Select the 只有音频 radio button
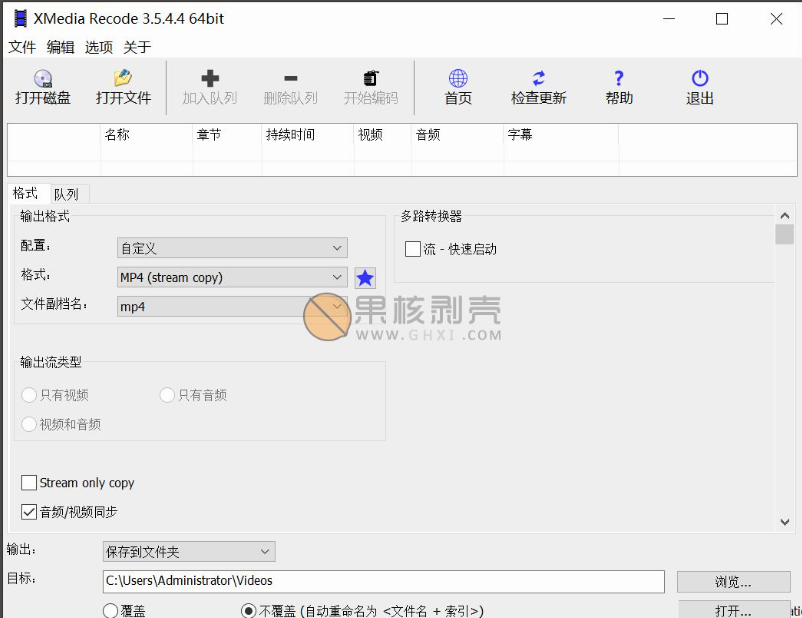 167,395
